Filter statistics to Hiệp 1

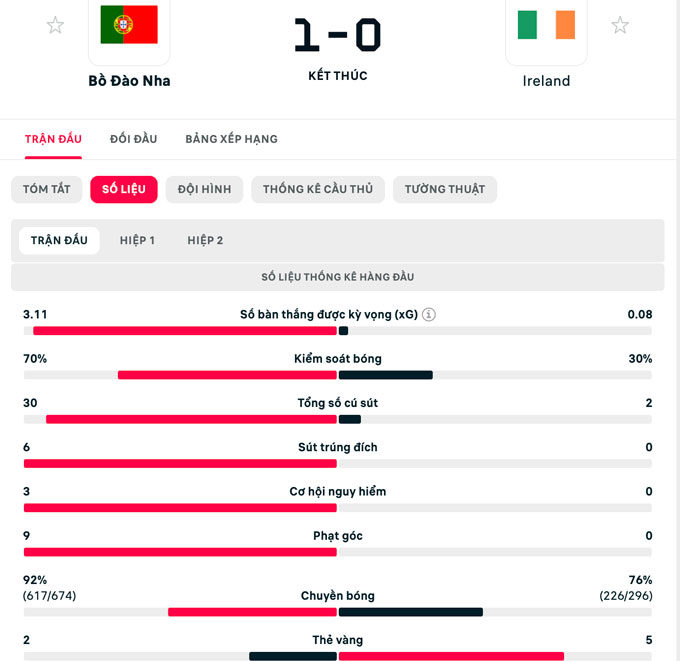click(137, 240)
